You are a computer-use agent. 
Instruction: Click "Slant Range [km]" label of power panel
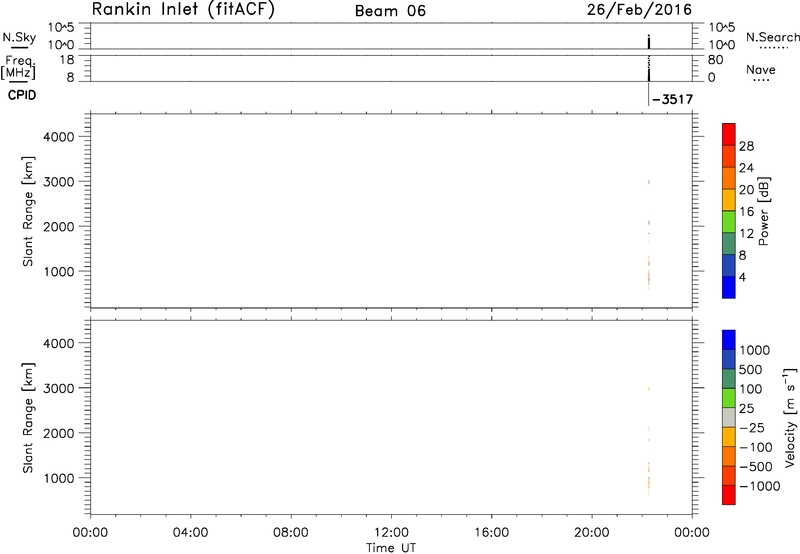coord(28,211)
